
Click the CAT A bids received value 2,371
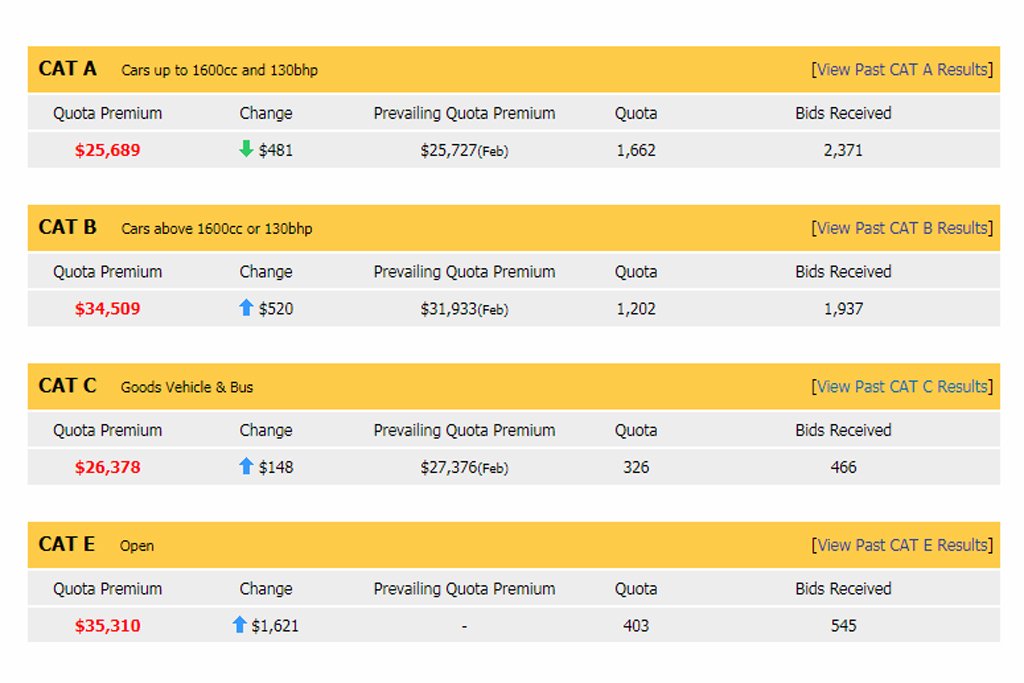coord(842,150)
